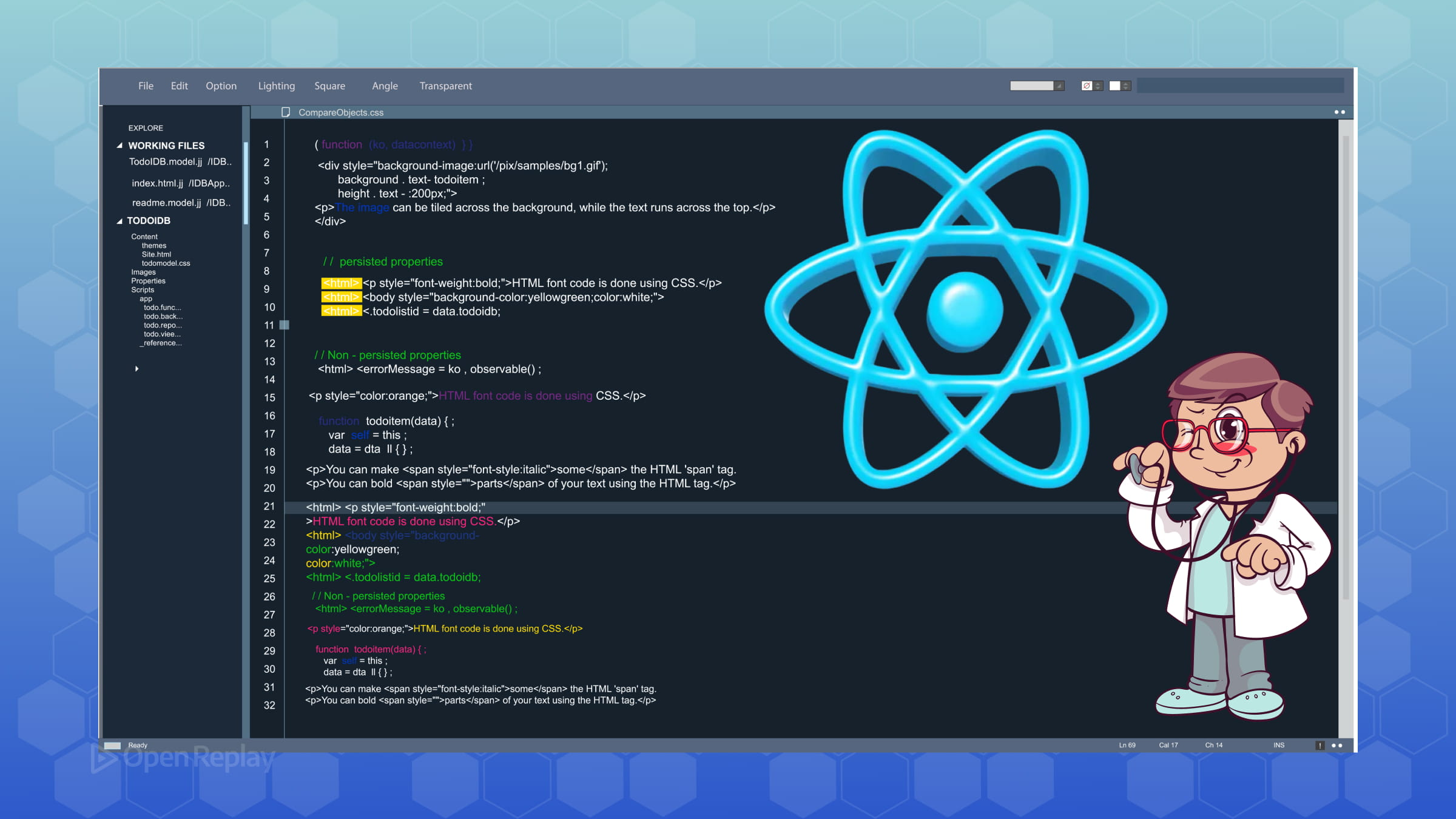The width and height of the screenshot is (1456, 819).
Task: Click the CompareObjects.css document icon
Action: click(x=285, y=112)
